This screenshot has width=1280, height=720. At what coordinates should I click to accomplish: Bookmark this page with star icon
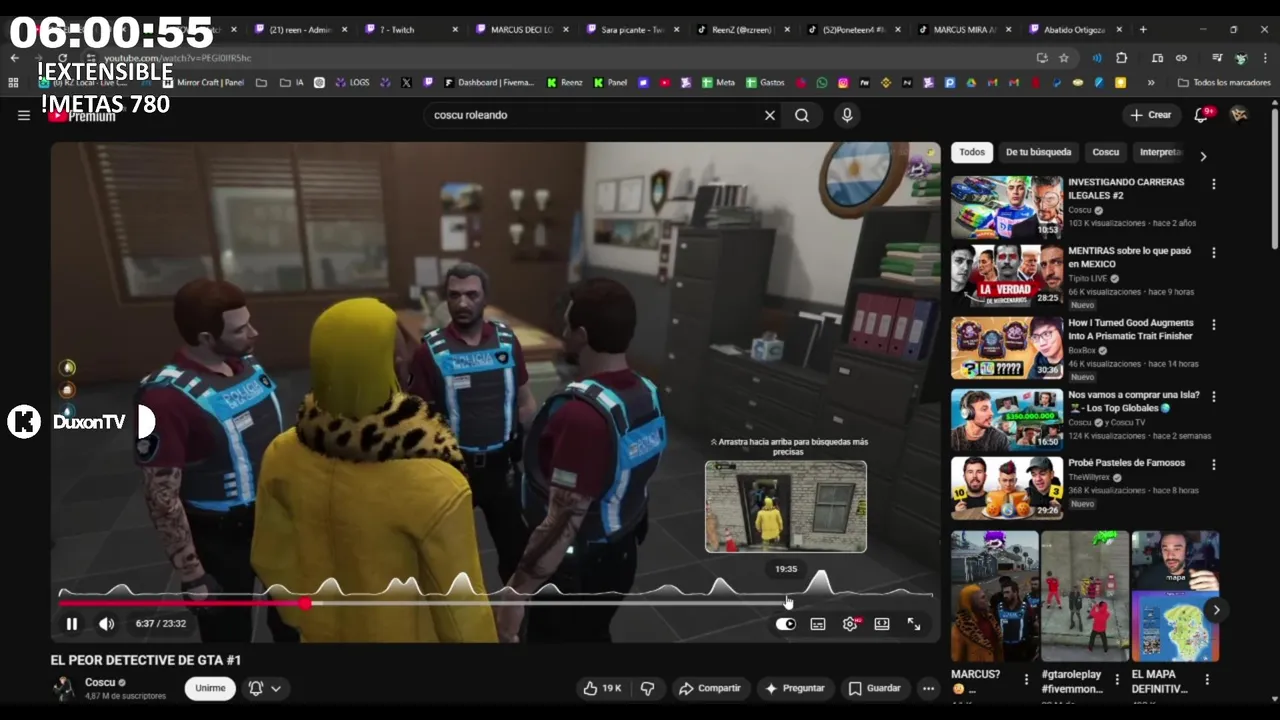pos(1064,58)
